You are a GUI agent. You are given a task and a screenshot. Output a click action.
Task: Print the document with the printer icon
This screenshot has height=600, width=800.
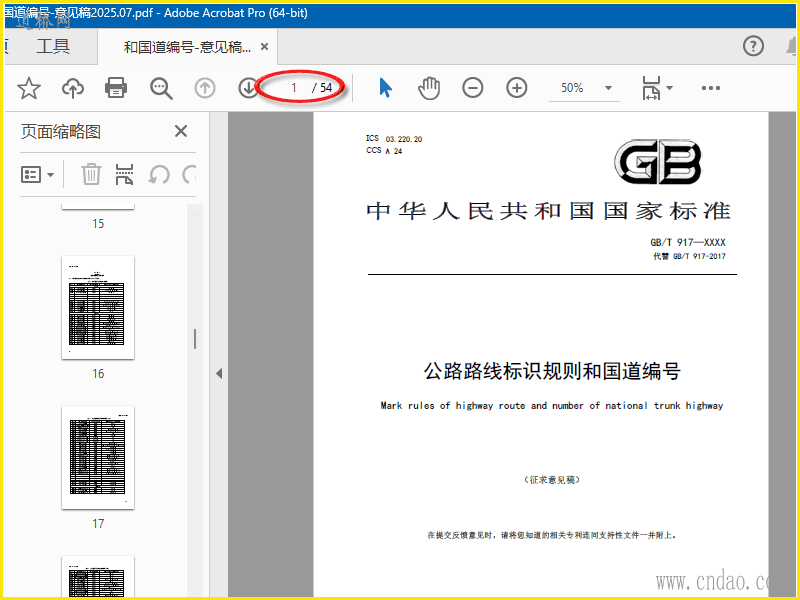pos(116,88)
